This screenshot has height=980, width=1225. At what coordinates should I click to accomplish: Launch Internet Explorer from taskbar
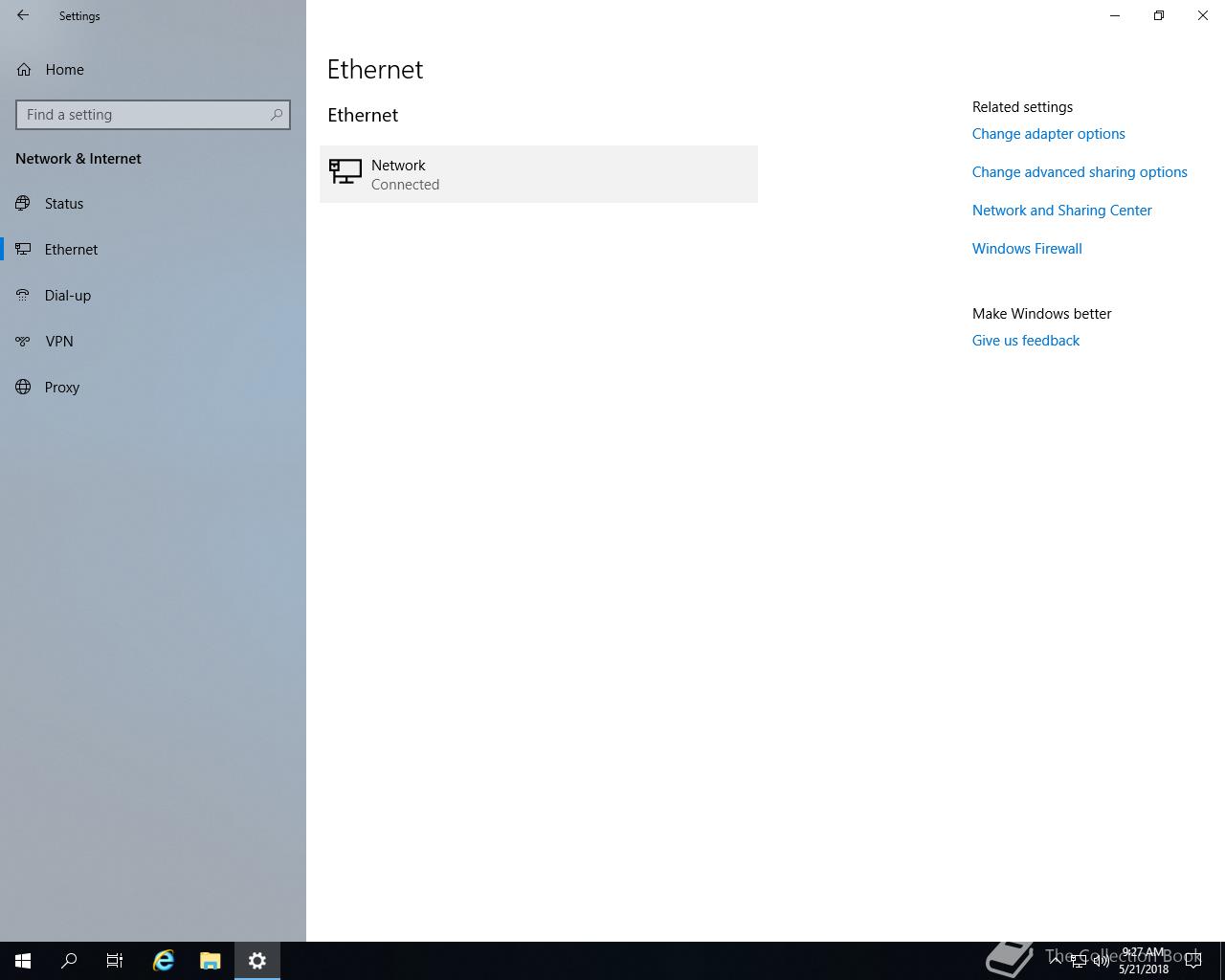[x=164, y=961]
